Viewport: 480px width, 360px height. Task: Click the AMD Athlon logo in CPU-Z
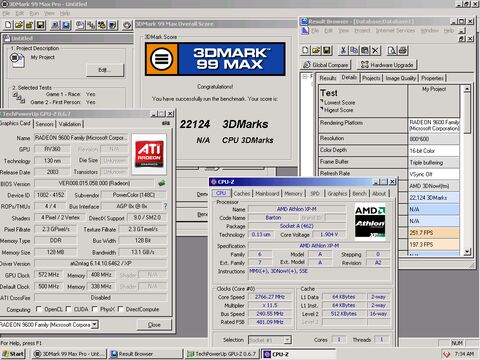pyautogui.click(x=370, y=221)
